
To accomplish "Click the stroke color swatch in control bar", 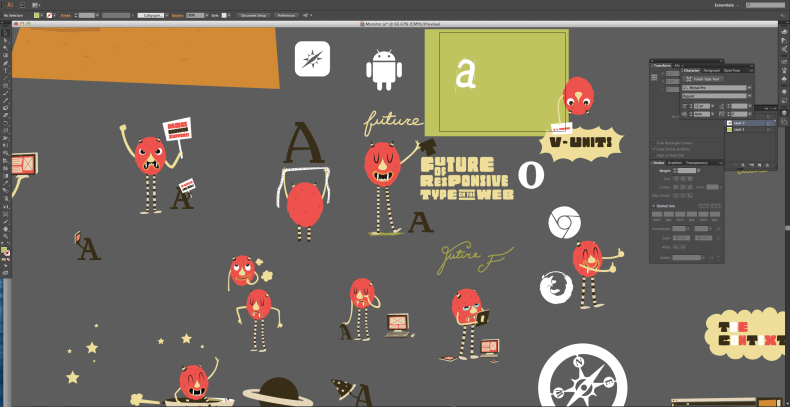I will [x=49, y=15].
